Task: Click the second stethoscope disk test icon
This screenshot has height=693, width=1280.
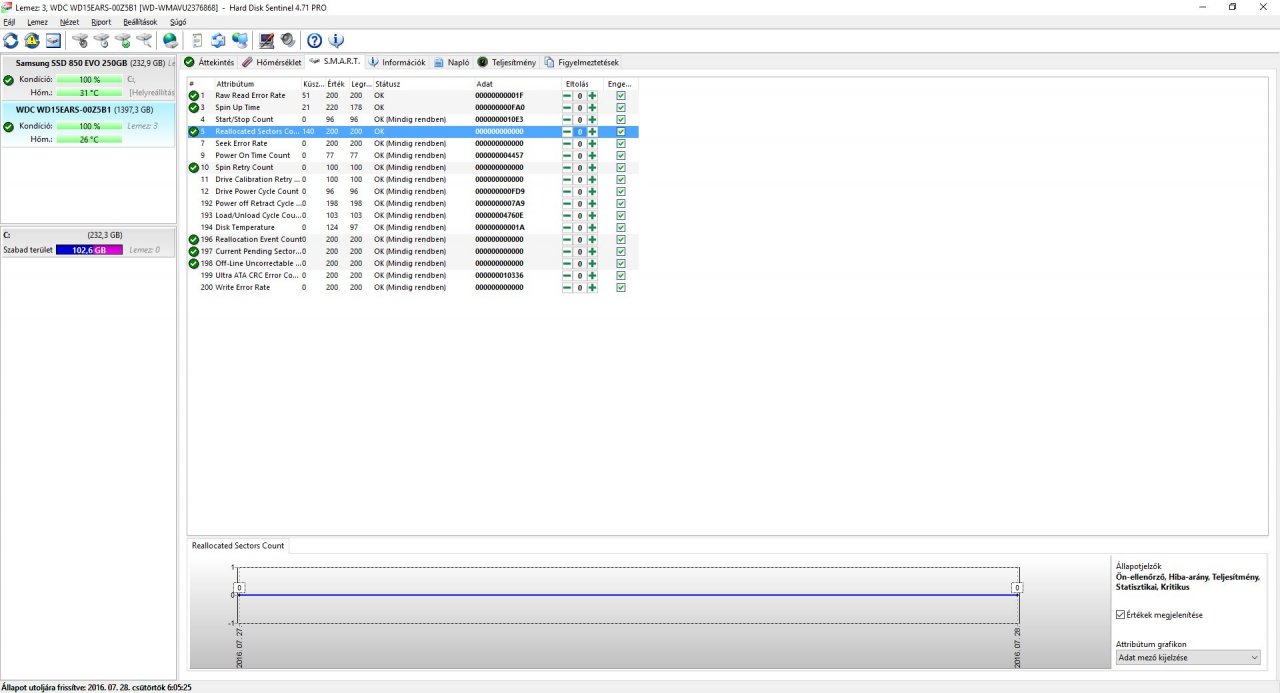Action: click(x=101, y=40)
